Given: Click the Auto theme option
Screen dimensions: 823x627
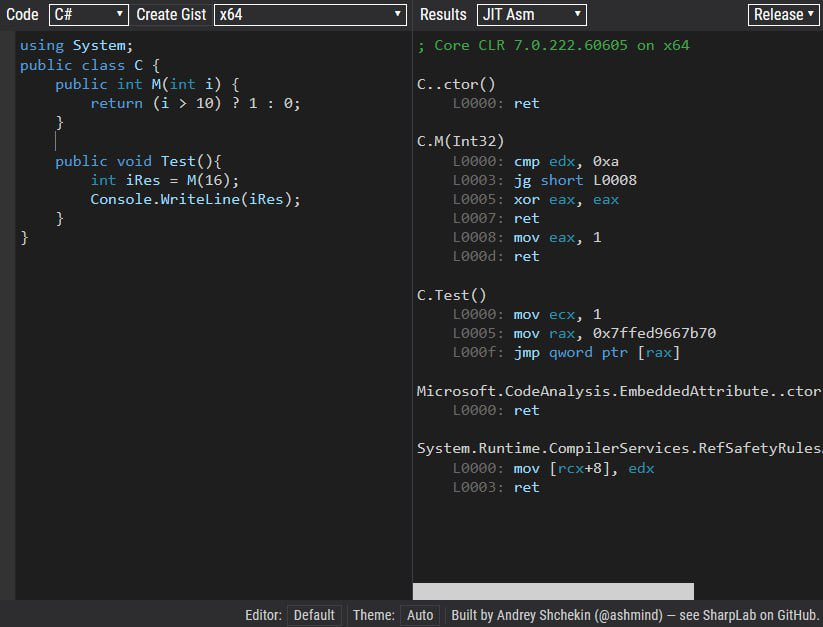Looking at the screenshot, I should pos(420,615).
